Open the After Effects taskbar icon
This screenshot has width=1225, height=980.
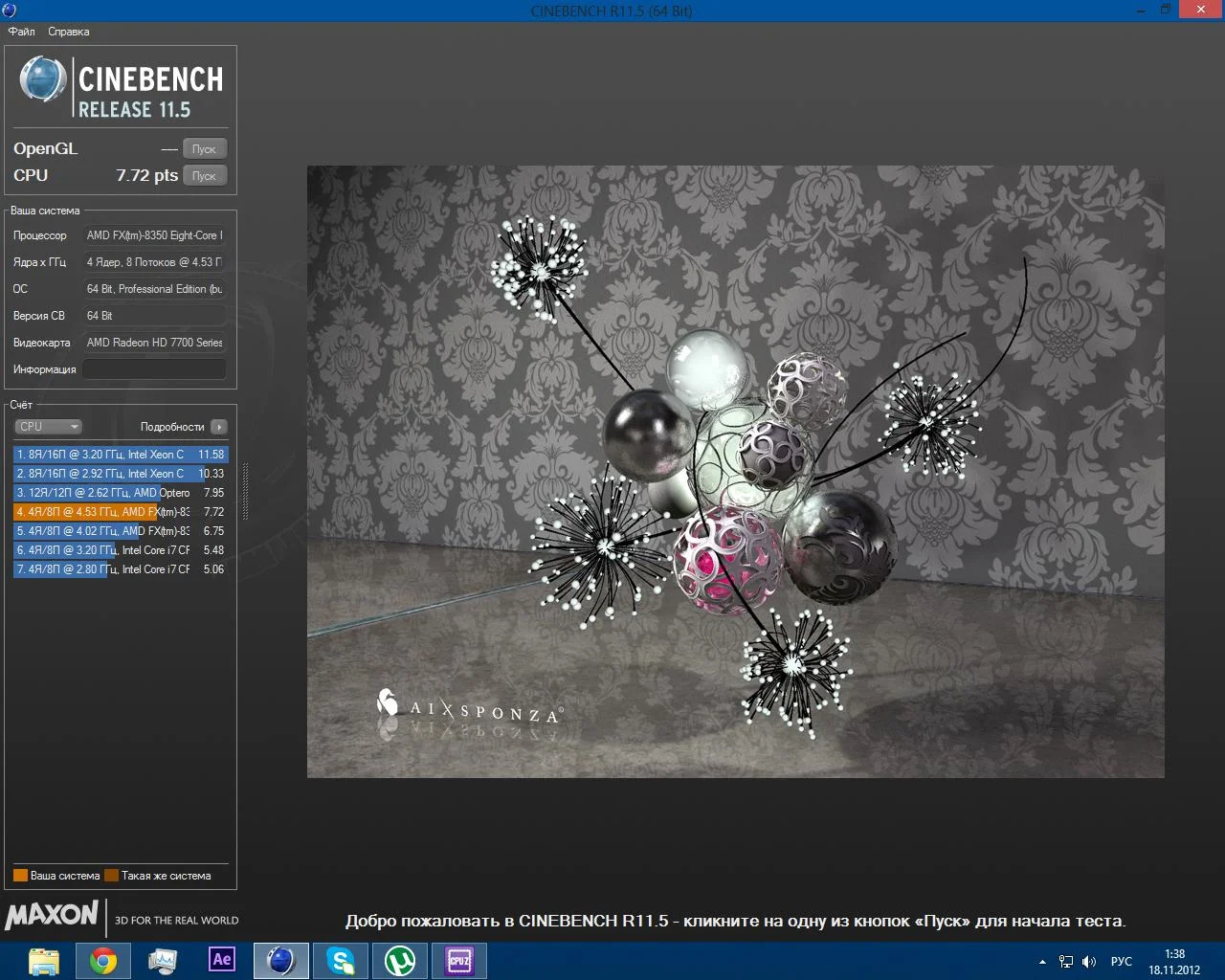tap(222, 960)
